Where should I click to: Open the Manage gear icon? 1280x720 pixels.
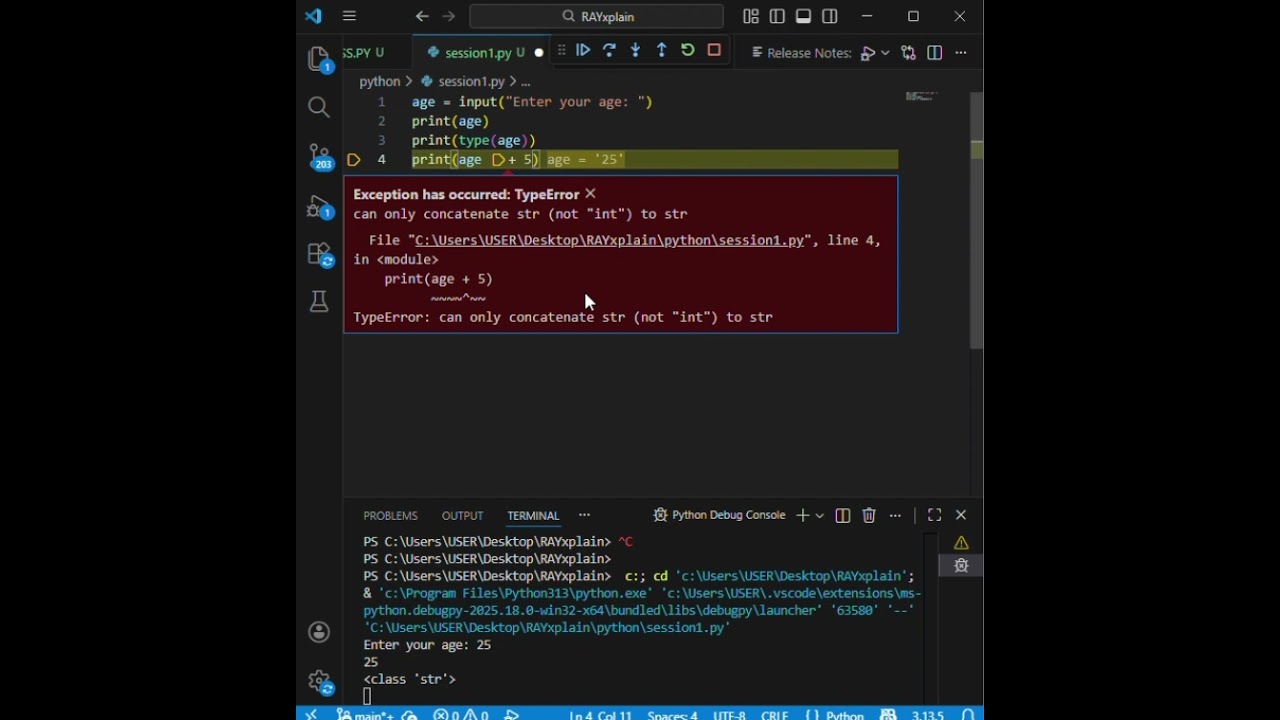pos(319,682)
